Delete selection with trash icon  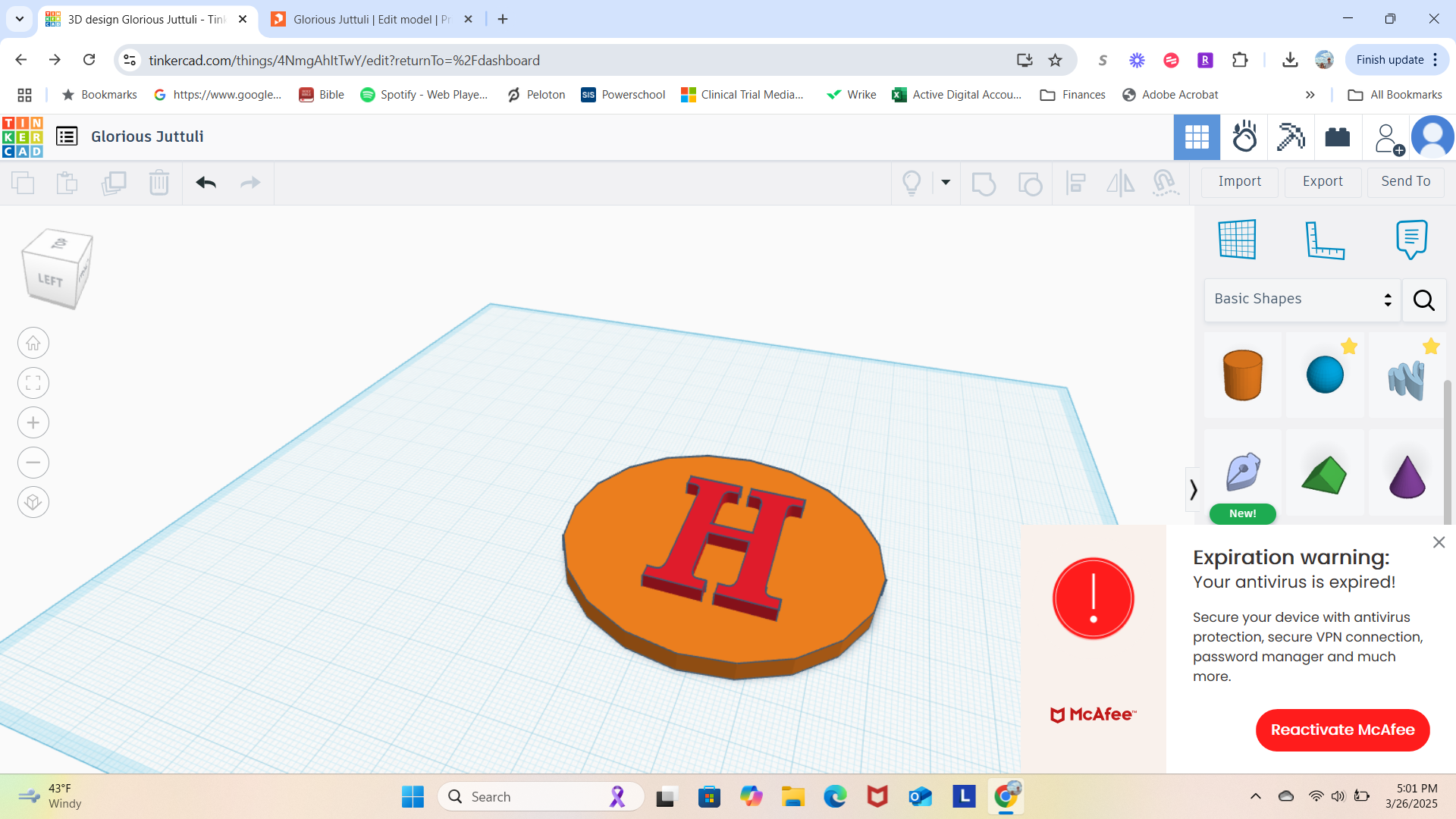(159, 183)
